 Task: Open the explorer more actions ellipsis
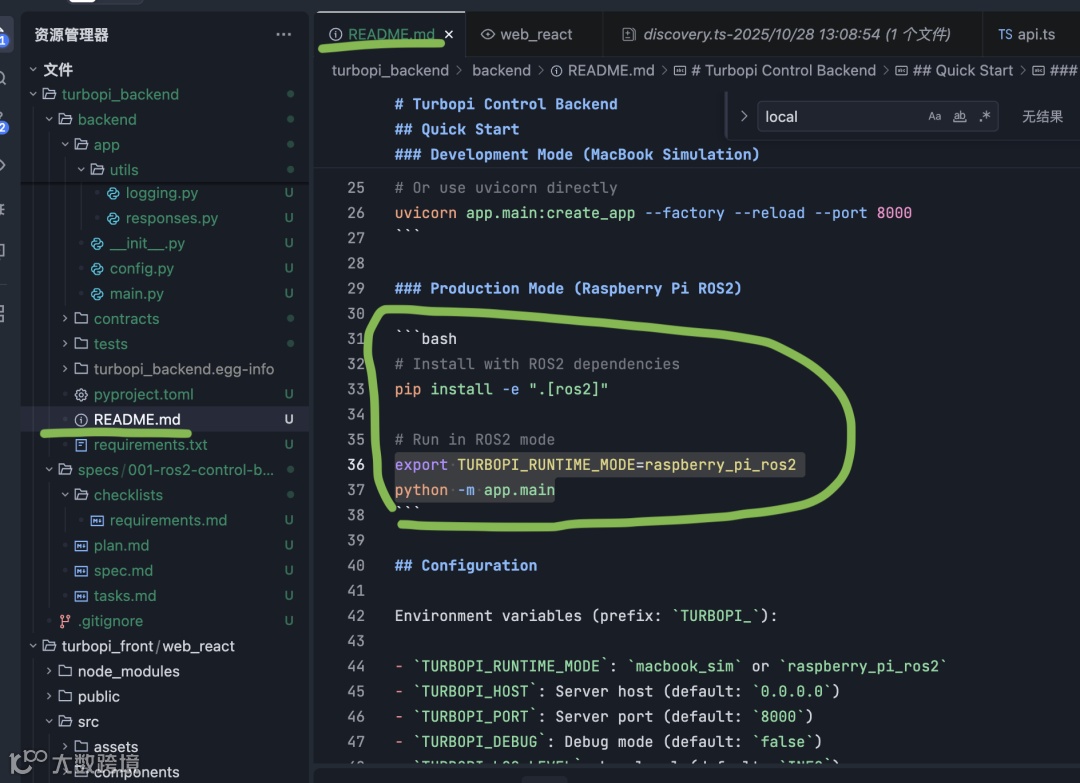[x=283, y=34]
